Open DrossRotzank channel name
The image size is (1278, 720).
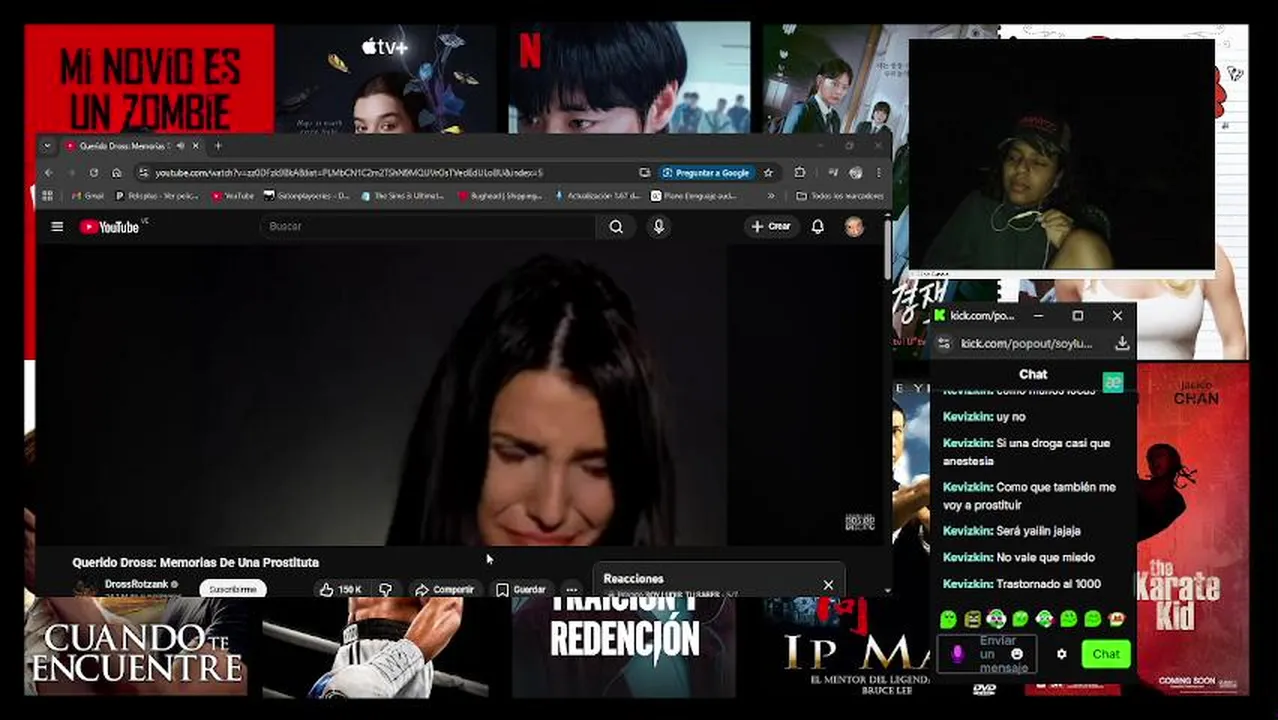pyautogui.click(x=136, y=584)
